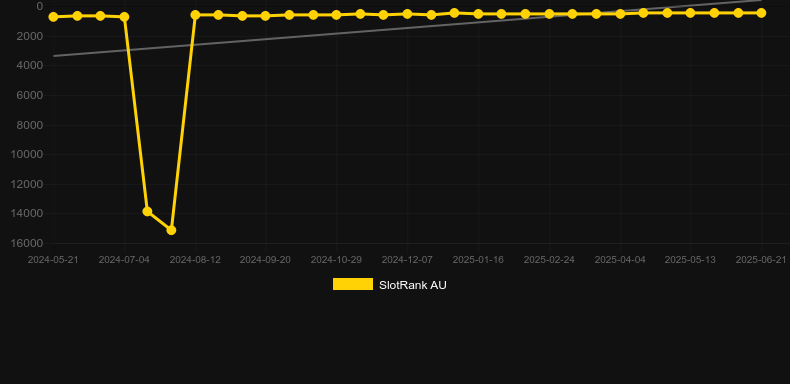Click the data point above 2025-05-13
The image size is (790, 384).
tap(690, 13)
